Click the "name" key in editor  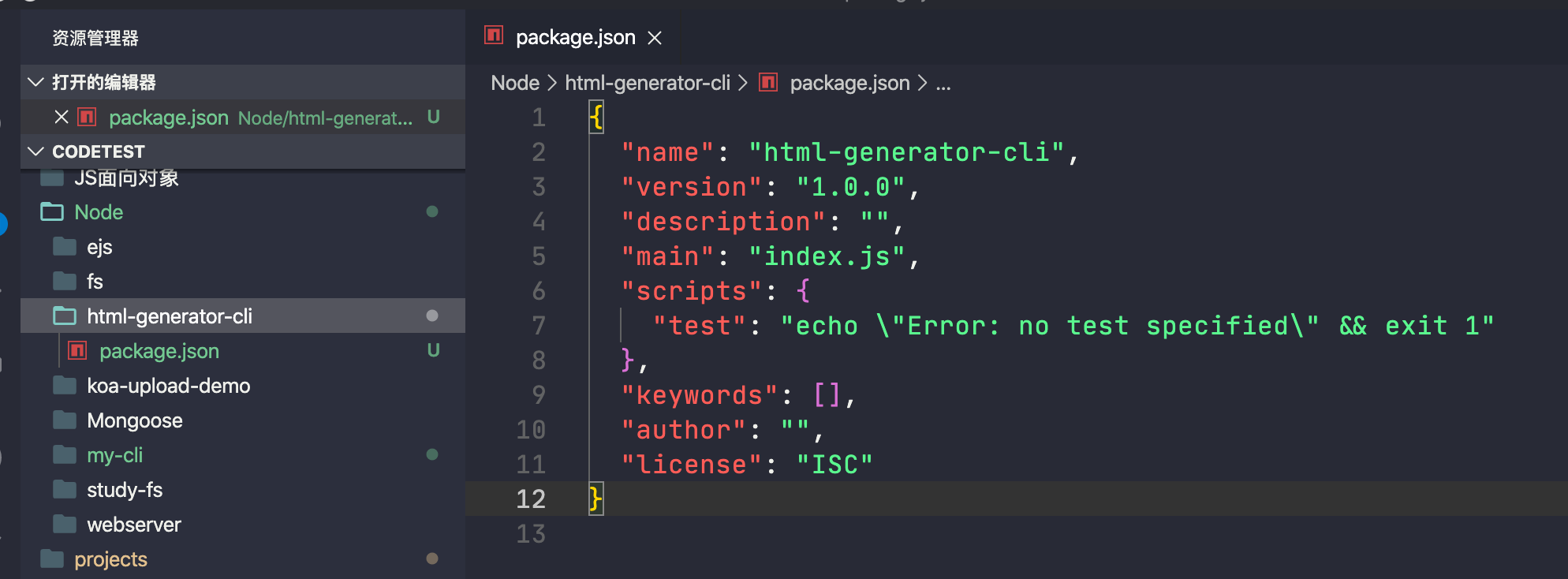coord(667,152)
